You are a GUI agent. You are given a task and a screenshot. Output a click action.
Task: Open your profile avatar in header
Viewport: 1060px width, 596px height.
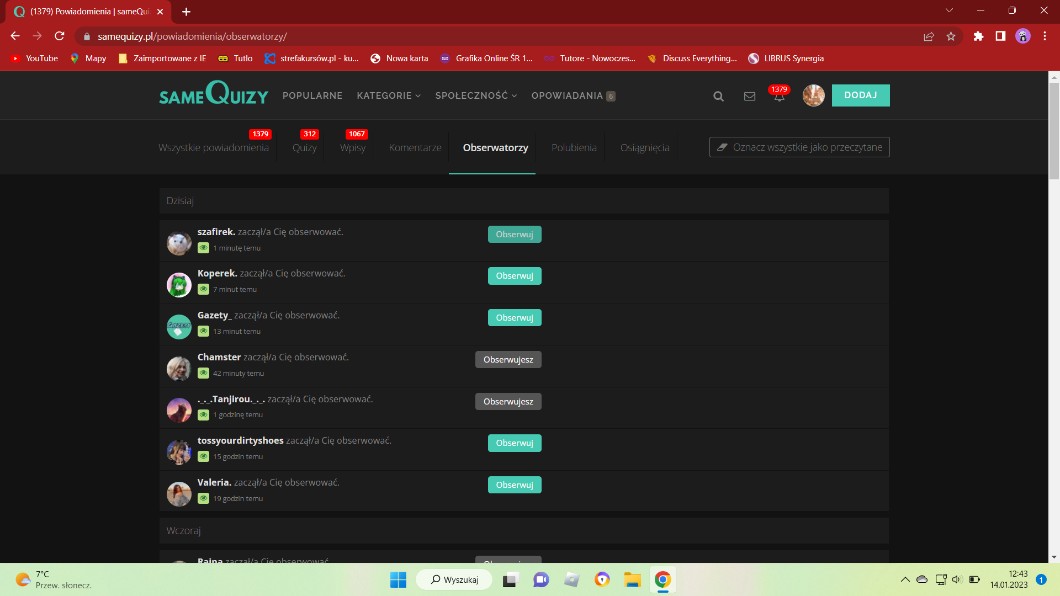(x=813, y=96)
